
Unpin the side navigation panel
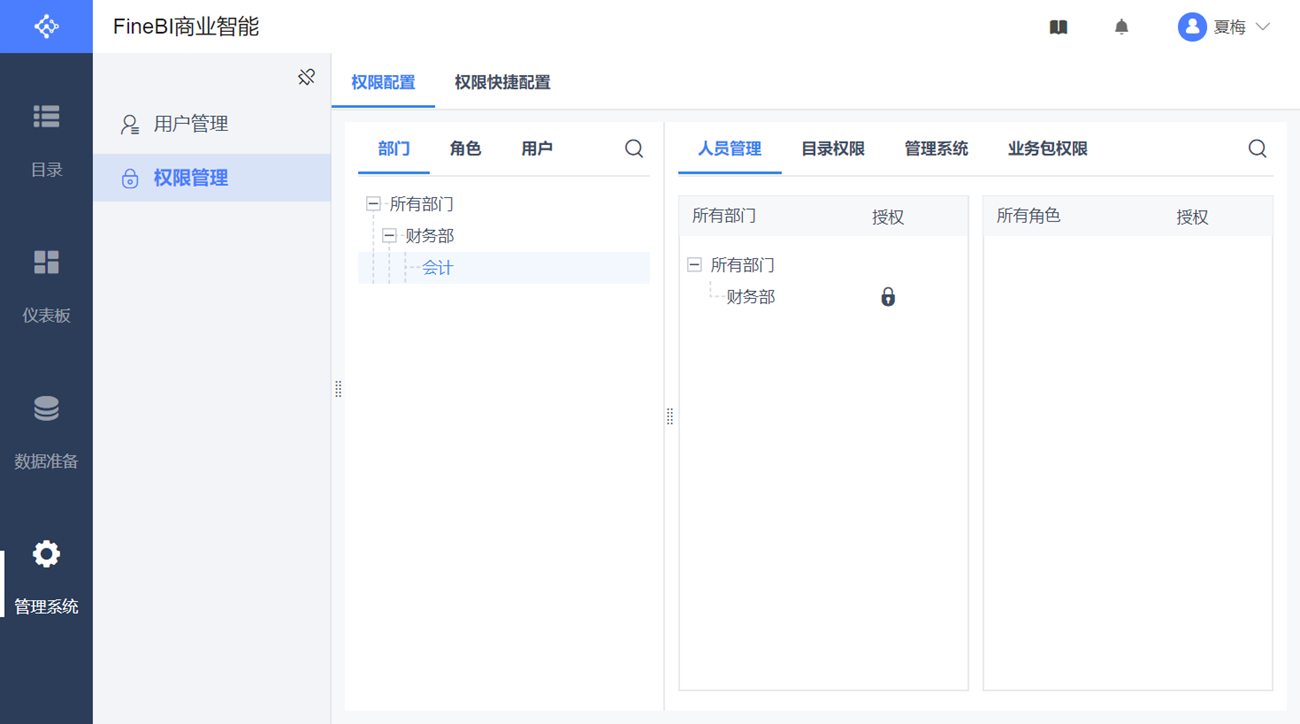click(307, 77)
